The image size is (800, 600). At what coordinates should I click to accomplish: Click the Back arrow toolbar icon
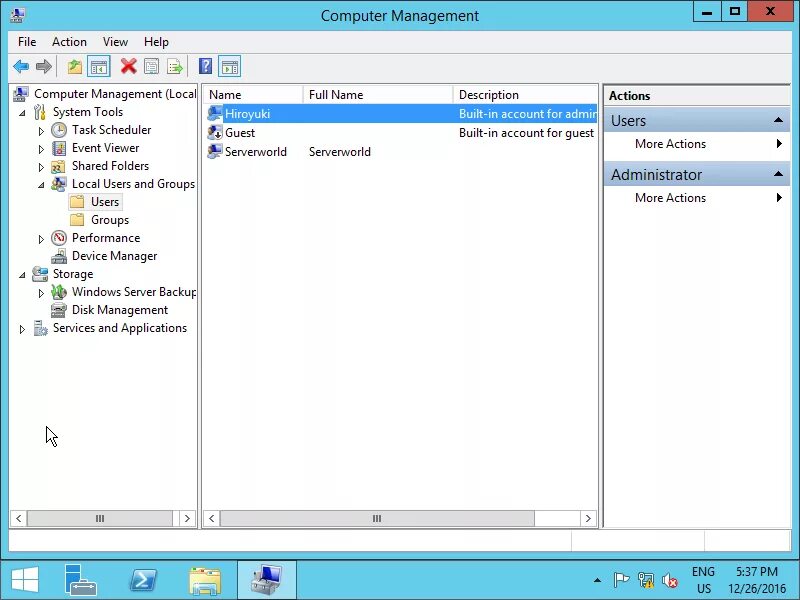click(21, 66)
